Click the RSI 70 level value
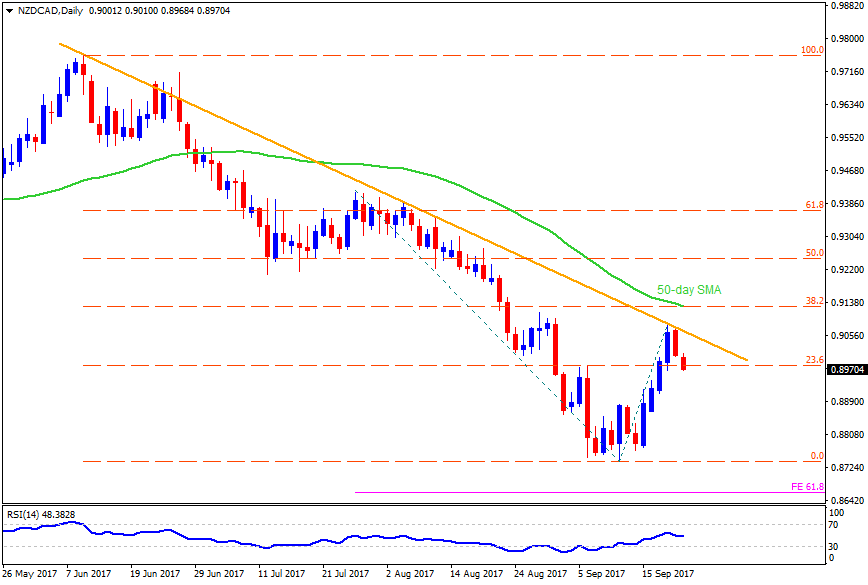This screenshot has height=585, width=868. (833, 524)
